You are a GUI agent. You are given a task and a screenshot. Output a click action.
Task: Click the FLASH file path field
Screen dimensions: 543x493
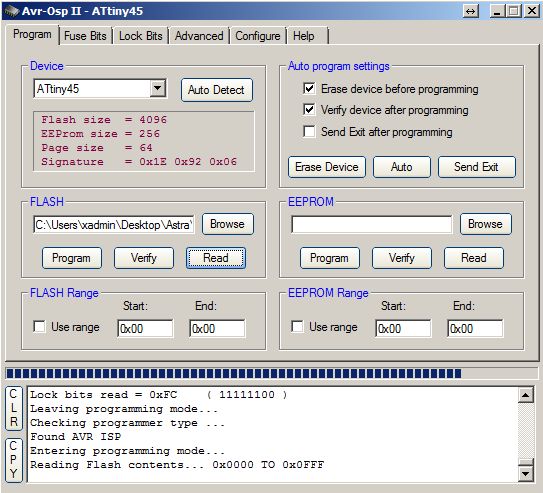(114, 225)
